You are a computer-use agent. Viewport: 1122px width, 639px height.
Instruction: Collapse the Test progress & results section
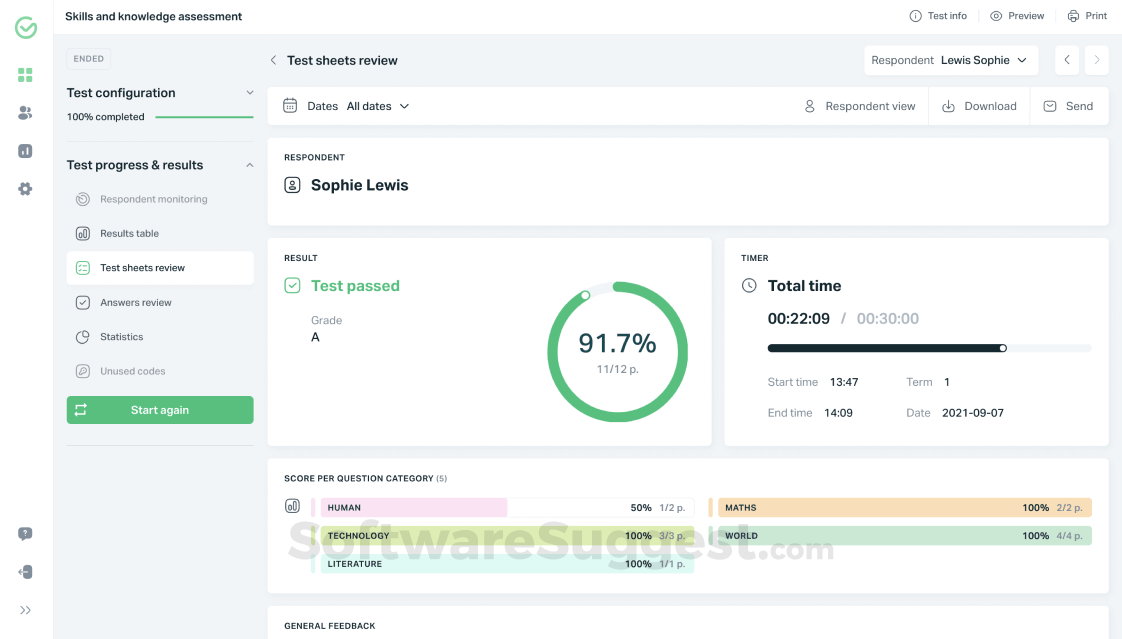[248, 164]
